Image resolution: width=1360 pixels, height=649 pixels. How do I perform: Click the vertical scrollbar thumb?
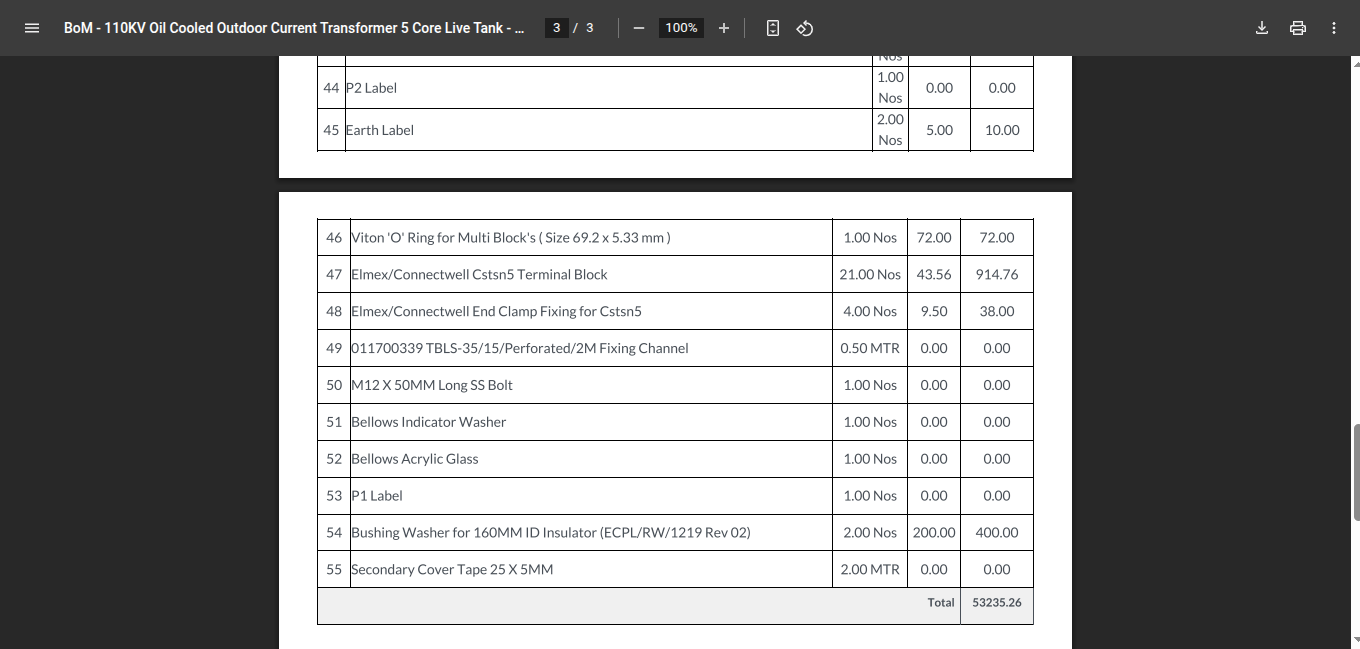pos(1355,471)
